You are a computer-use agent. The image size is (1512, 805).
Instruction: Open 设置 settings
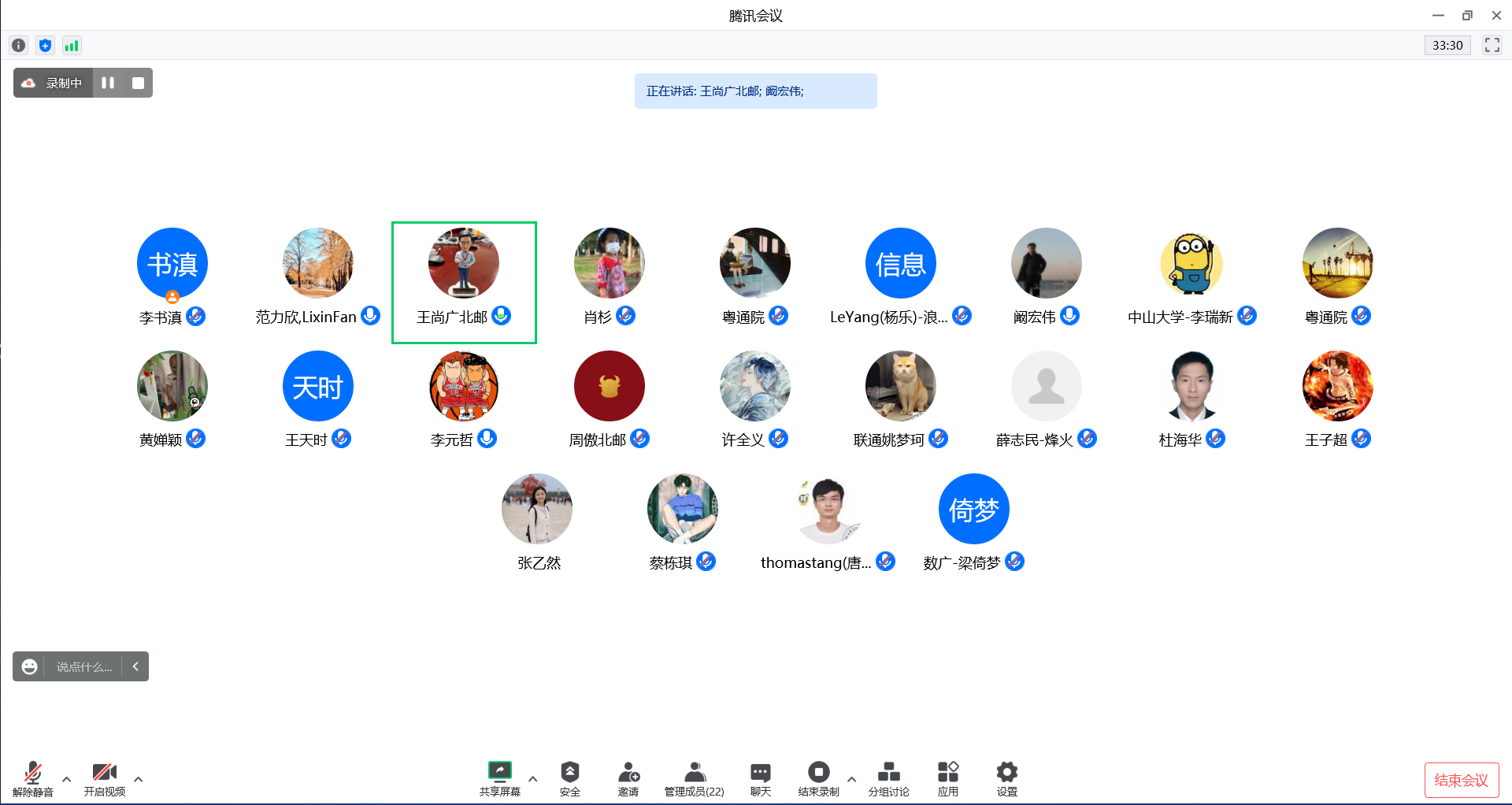1007,779
